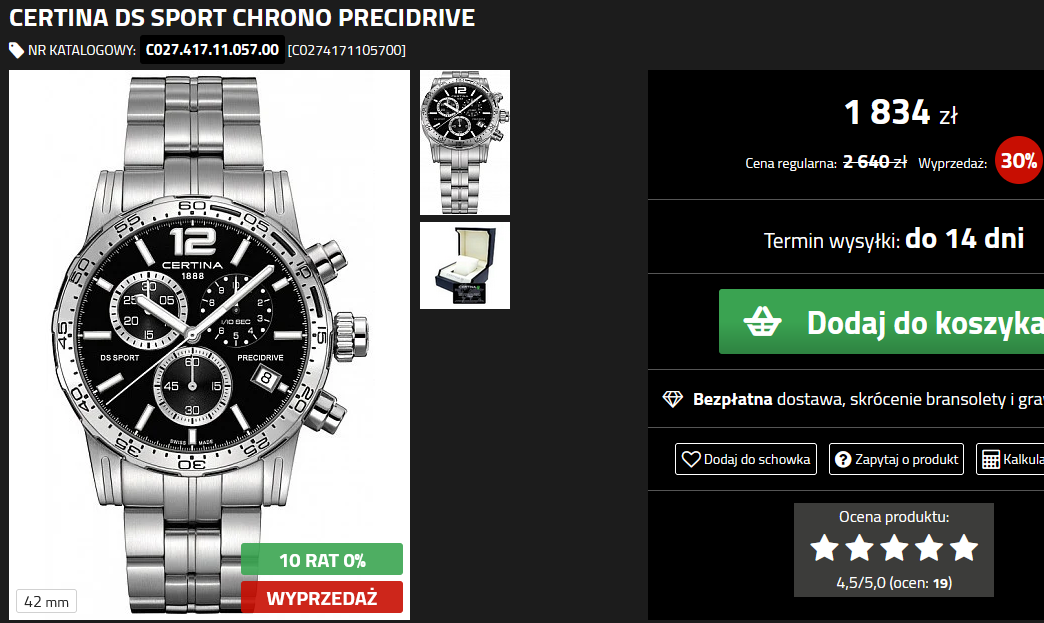
Task: Click the diamond icon before Bezpłatna dostawa
Action: click(672, 399)
